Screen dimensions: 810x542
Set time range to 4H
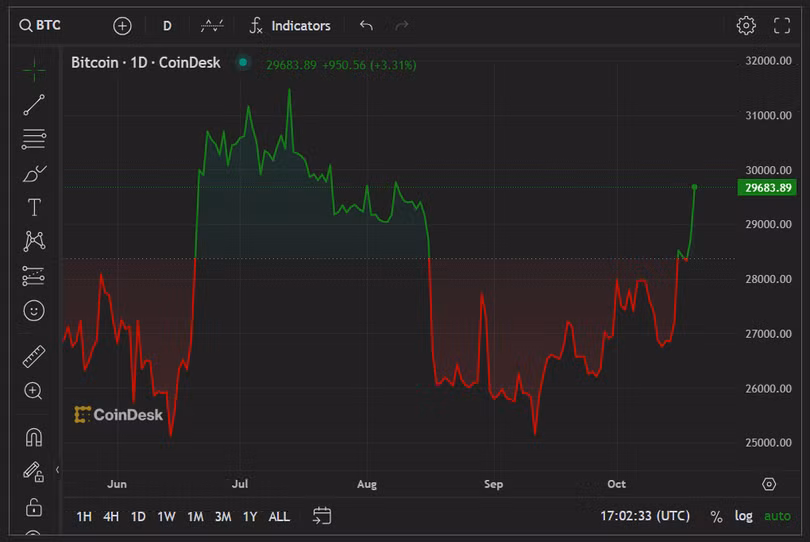[111, 516]
